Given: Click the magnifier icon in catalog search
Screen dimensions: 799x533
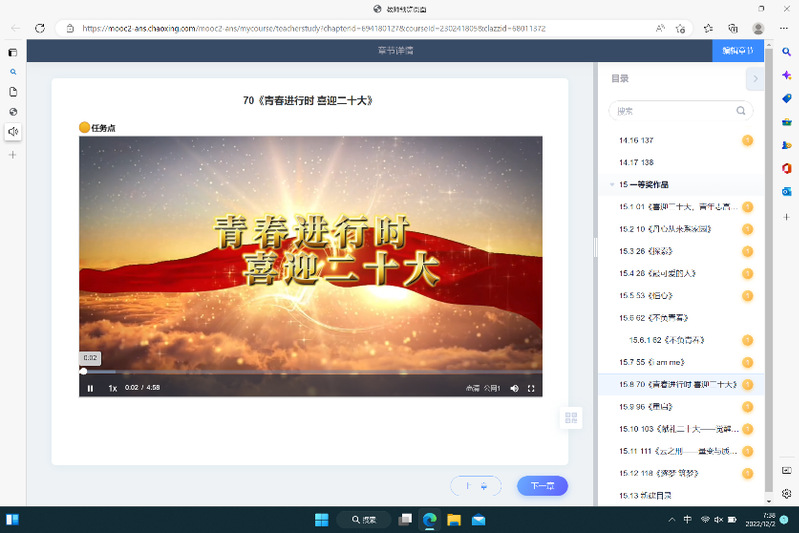Looking at the screenshot, I should click(x=741, y=111).
